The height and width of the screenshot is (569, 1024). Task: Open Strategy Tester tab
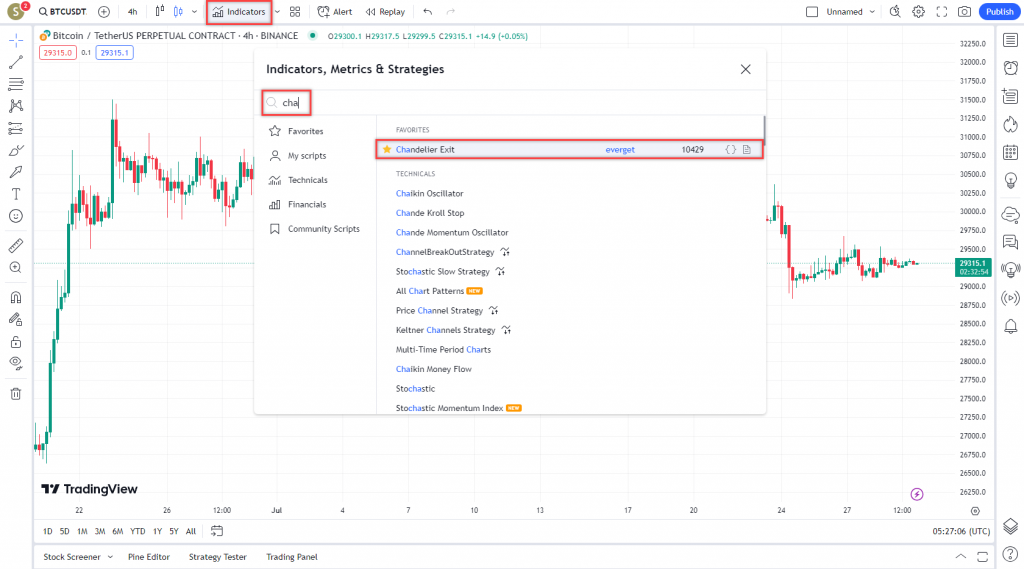[x=217, y=557]
